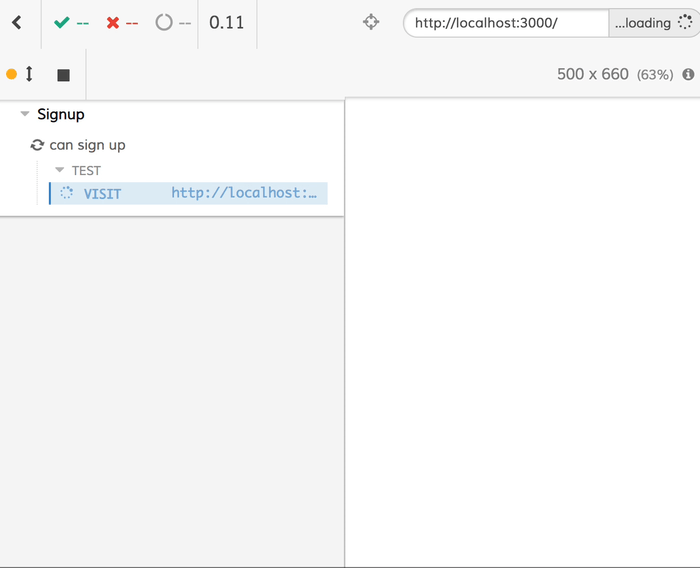The height and width of the screenshot is (568, 700).
Task: Select the Signup suite title
Action: (61, 115)
